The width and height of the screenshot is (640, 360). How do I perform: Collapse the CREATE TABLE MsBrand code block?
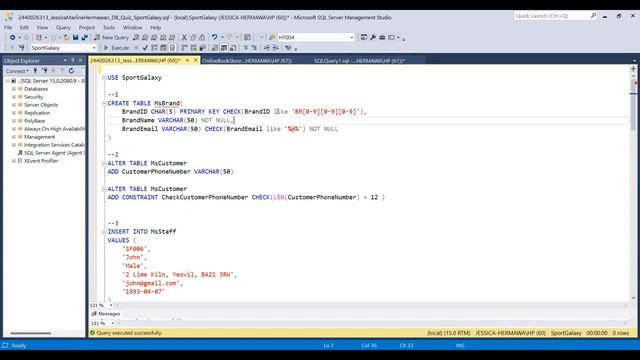pyautogui.click(x=104, y=103)
